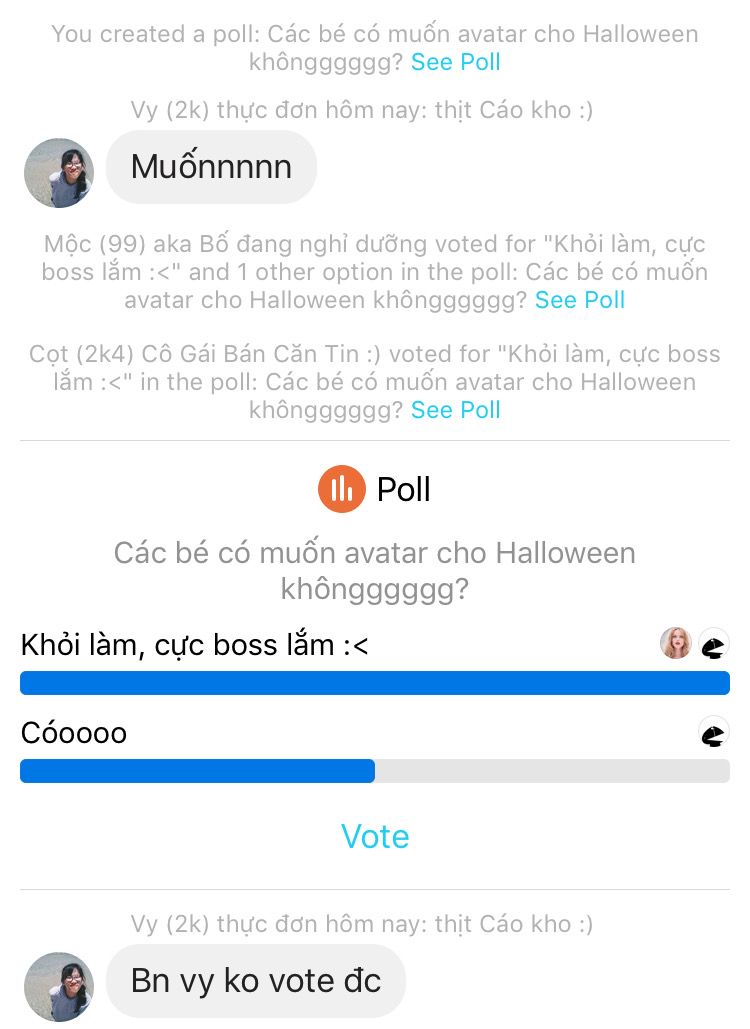Image resolution: width=750 pixels, height=1029 pixels.
Task: Tap the poll question in the poll card
Action: pos(375,571)
